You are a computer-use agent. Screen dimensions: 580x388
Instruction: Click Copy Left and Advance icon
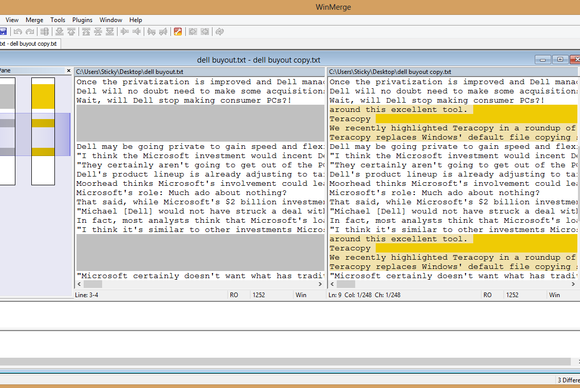pyautogui.click(x=163, y=32)
